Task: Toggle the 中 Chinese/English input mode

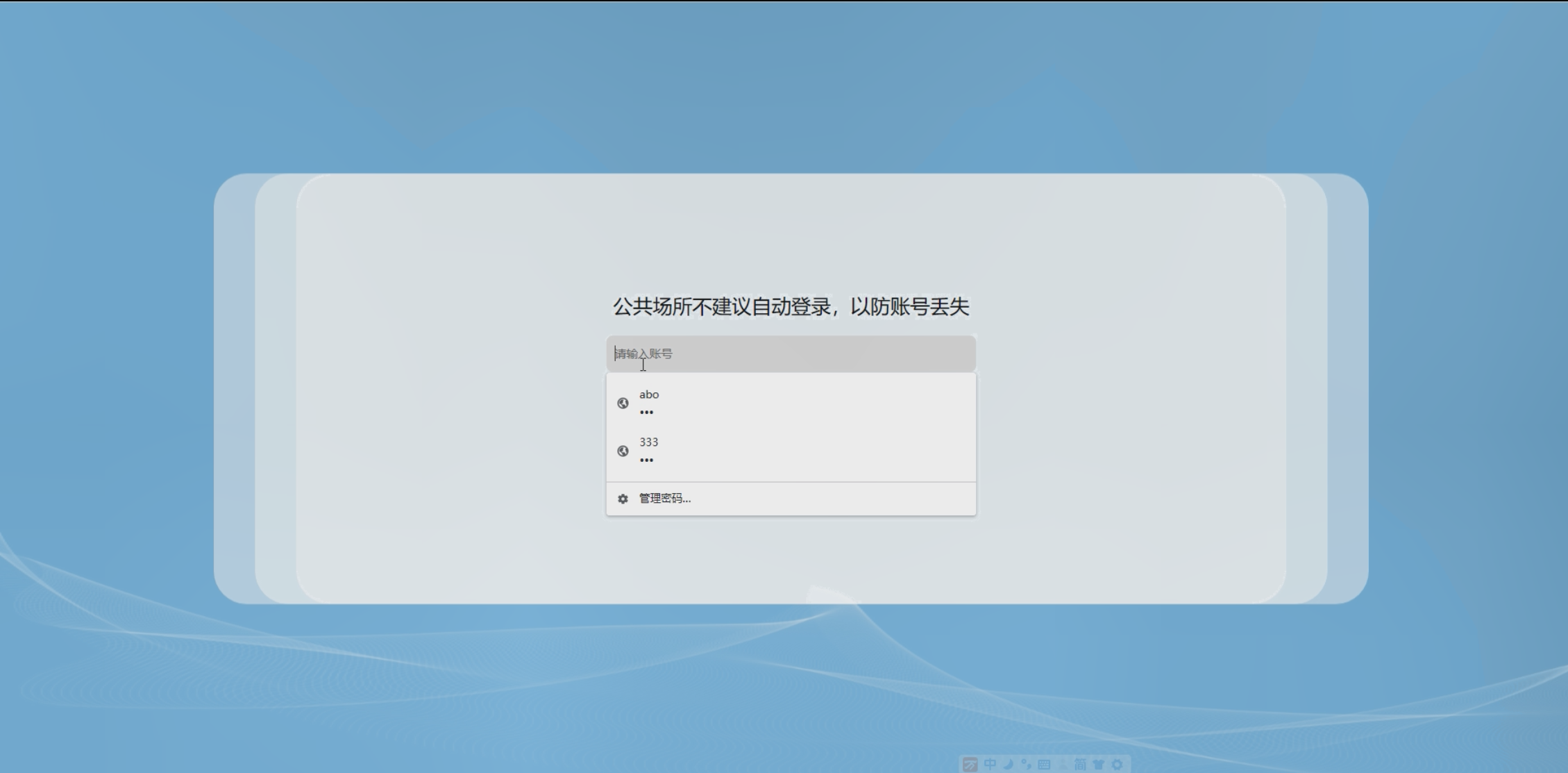Action: point(990,765)
